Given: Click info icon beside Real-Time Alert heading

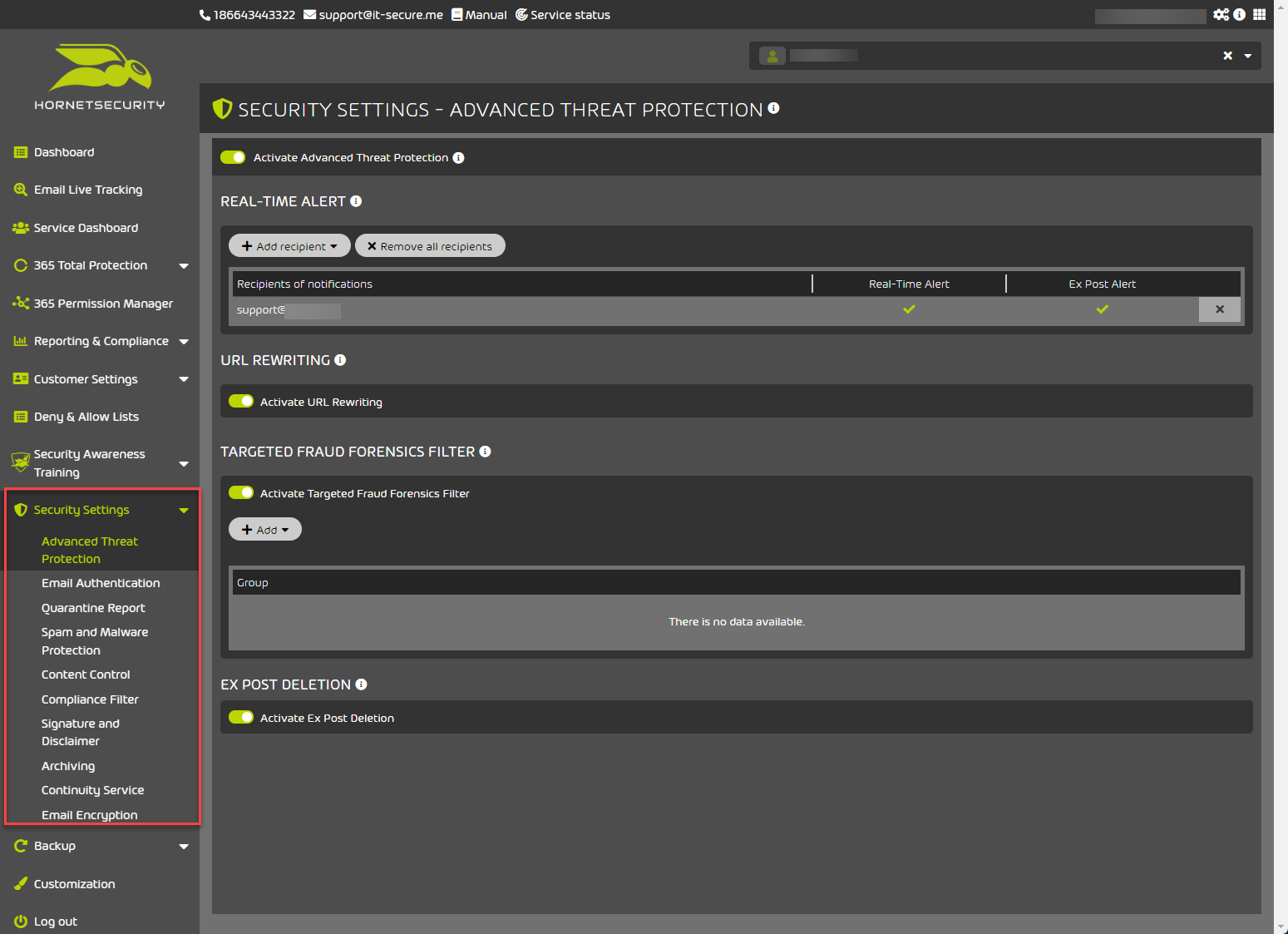Looking at the screenshot, I should tap(356, 201).
